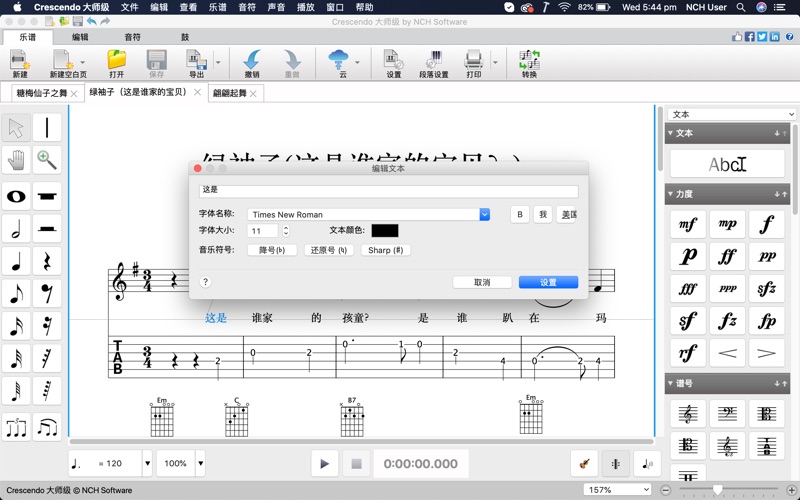Open the Times New Roman font dropdown
Image resolution: width=800 pixels, height=500 pixels.
[x=484, y=214]
